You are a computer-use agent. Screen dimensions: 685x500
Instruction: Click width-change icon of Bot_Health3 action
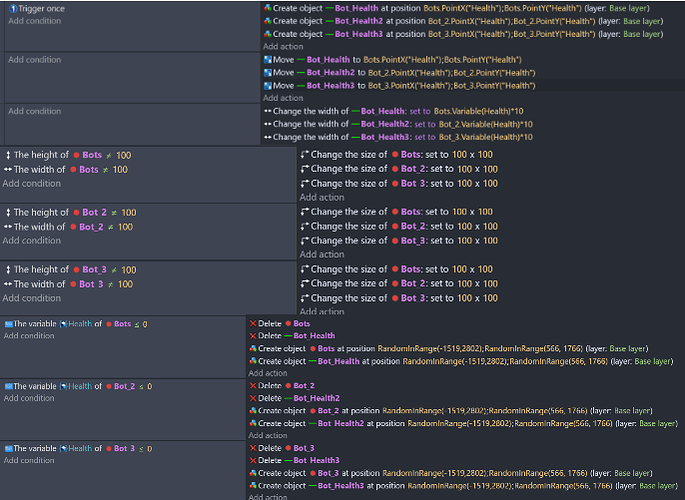coord(268,137)
